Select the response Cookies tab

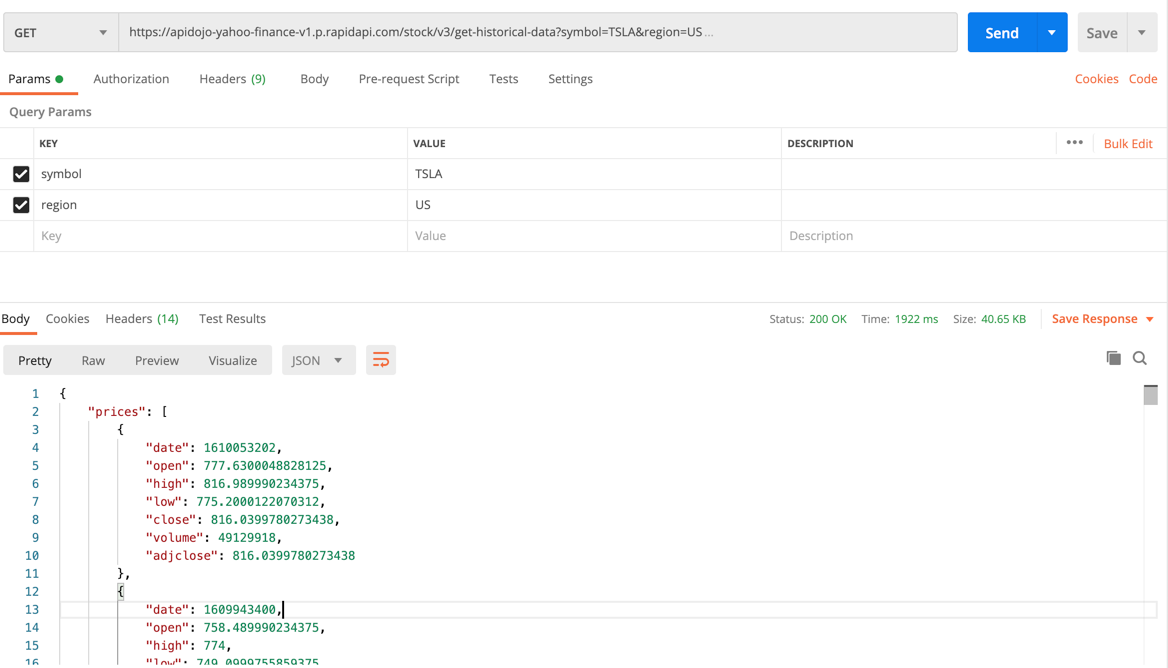coord(67,319)
